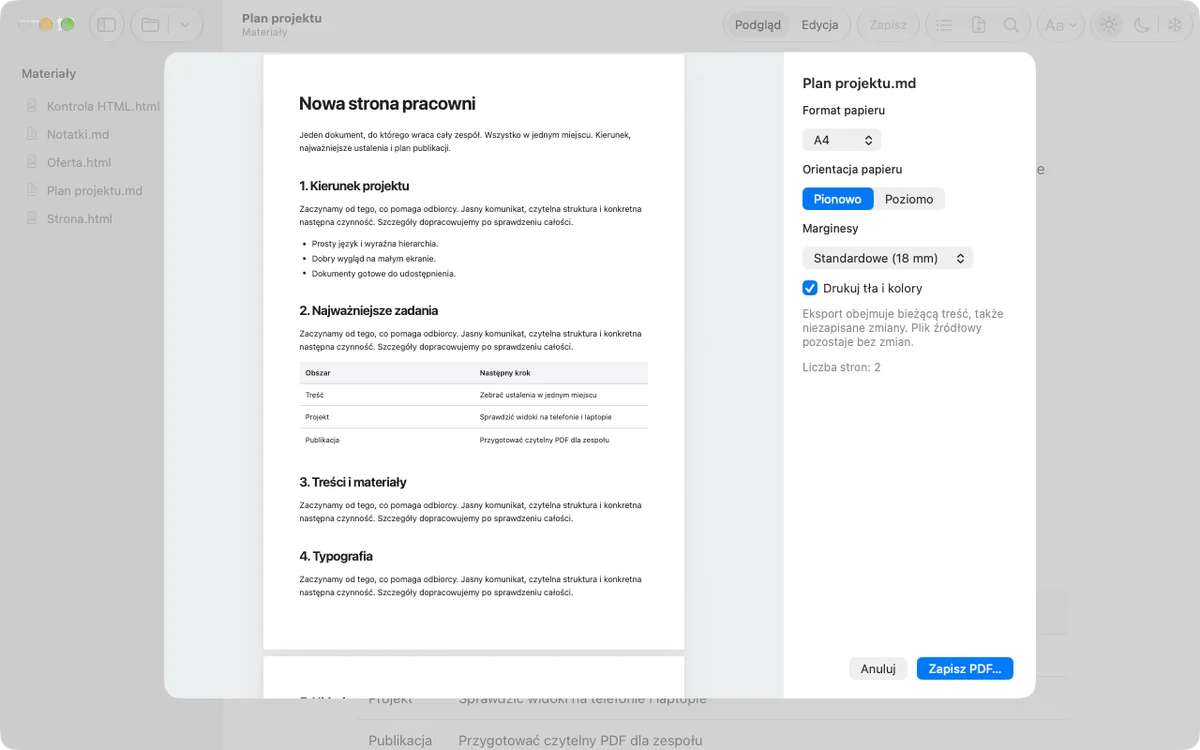Click Anuluj to cancel the export
Image resolution: width=1200 pixels, height=750 pixels.
click(878, 669)
